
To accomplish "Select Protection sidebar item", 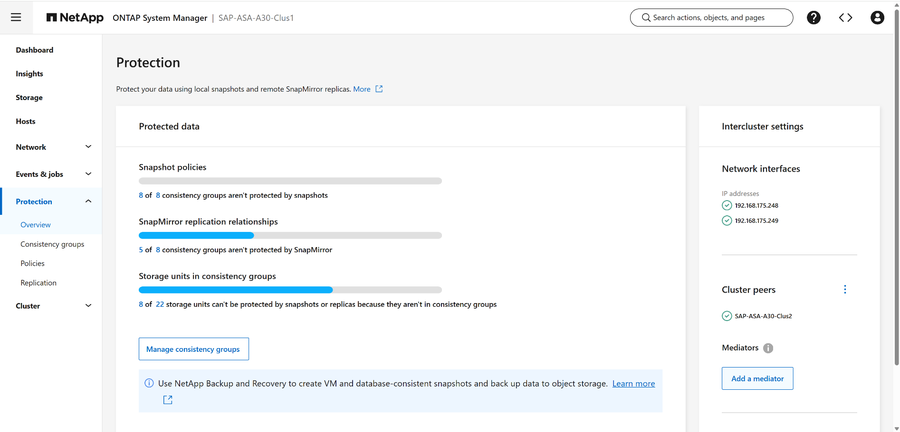I will (34, 201).
